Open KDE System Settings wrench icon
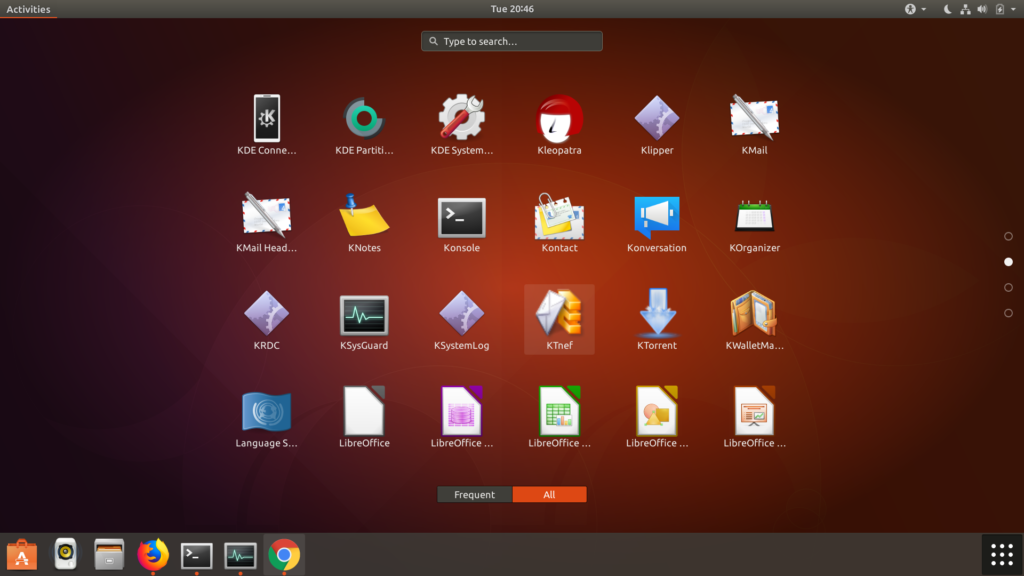1024x576 pixels. pos(462,125)
